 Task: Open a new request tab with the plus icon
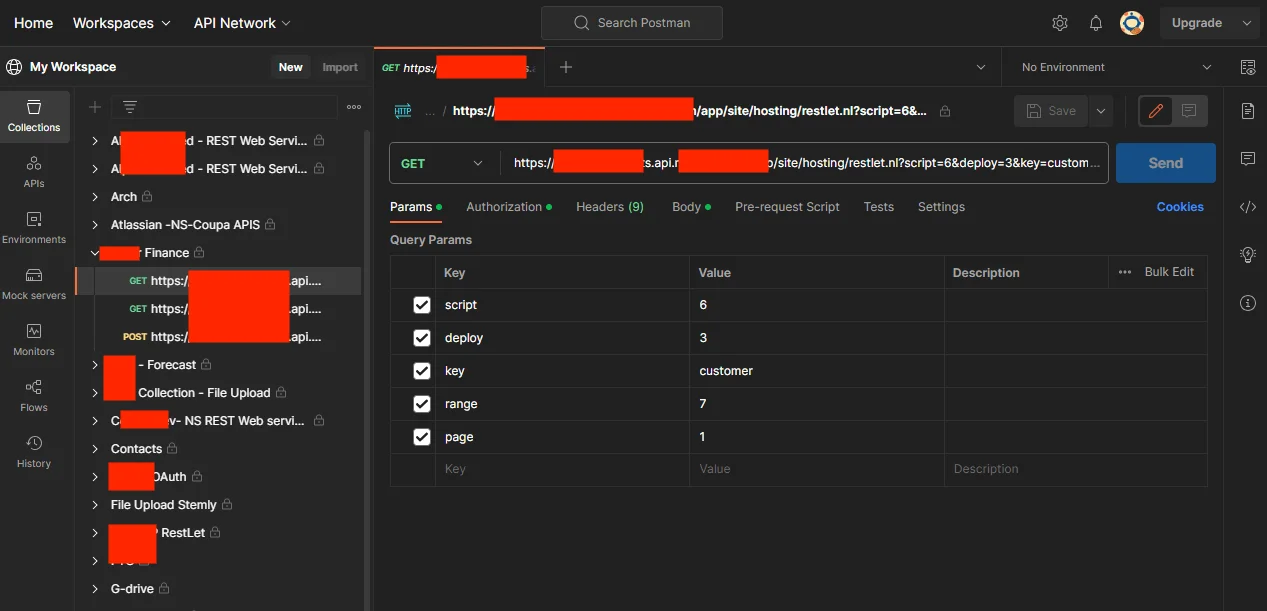pyautogui.click(x=566, y=67)
